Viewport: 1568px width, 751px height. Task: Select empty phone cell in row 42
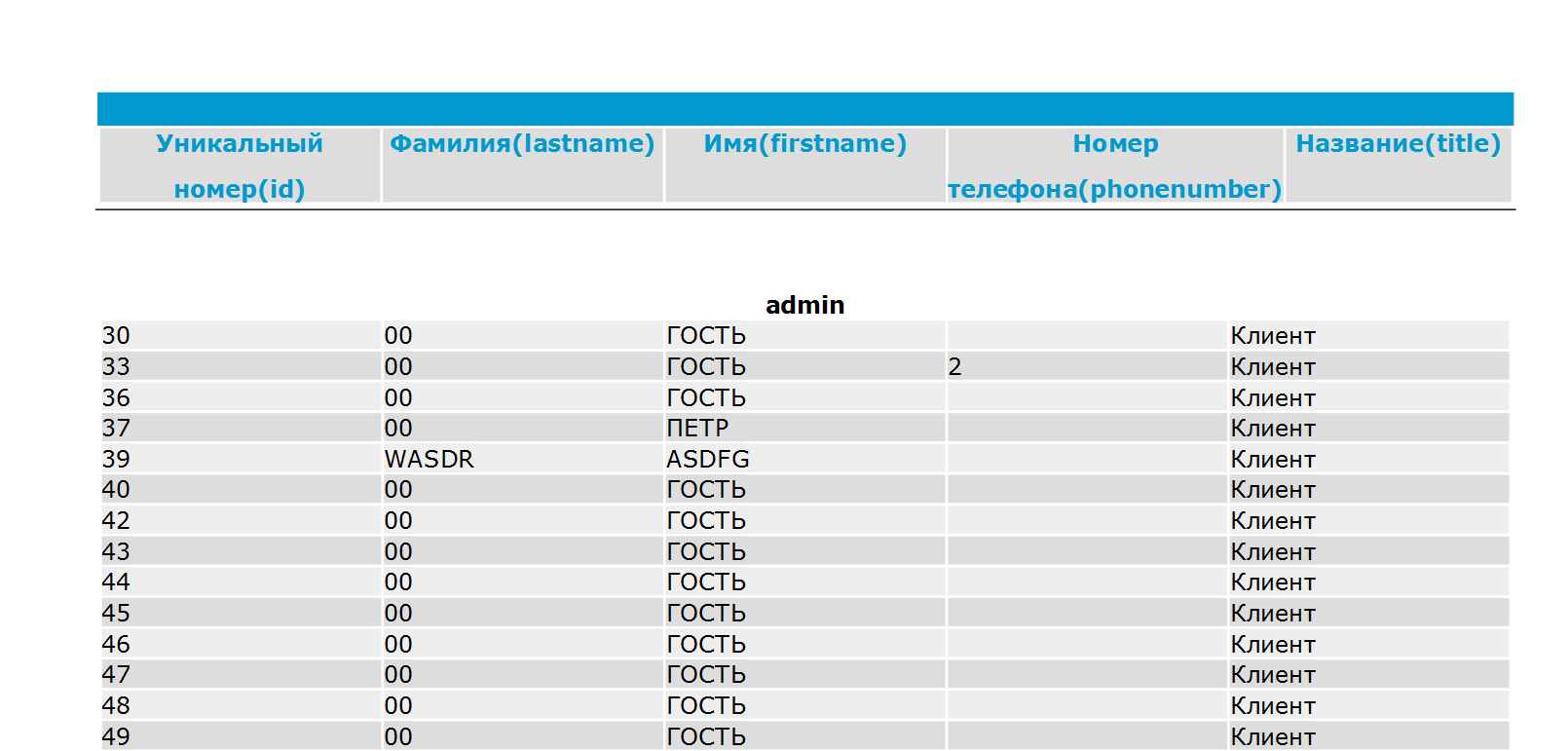coord(1087,520)
